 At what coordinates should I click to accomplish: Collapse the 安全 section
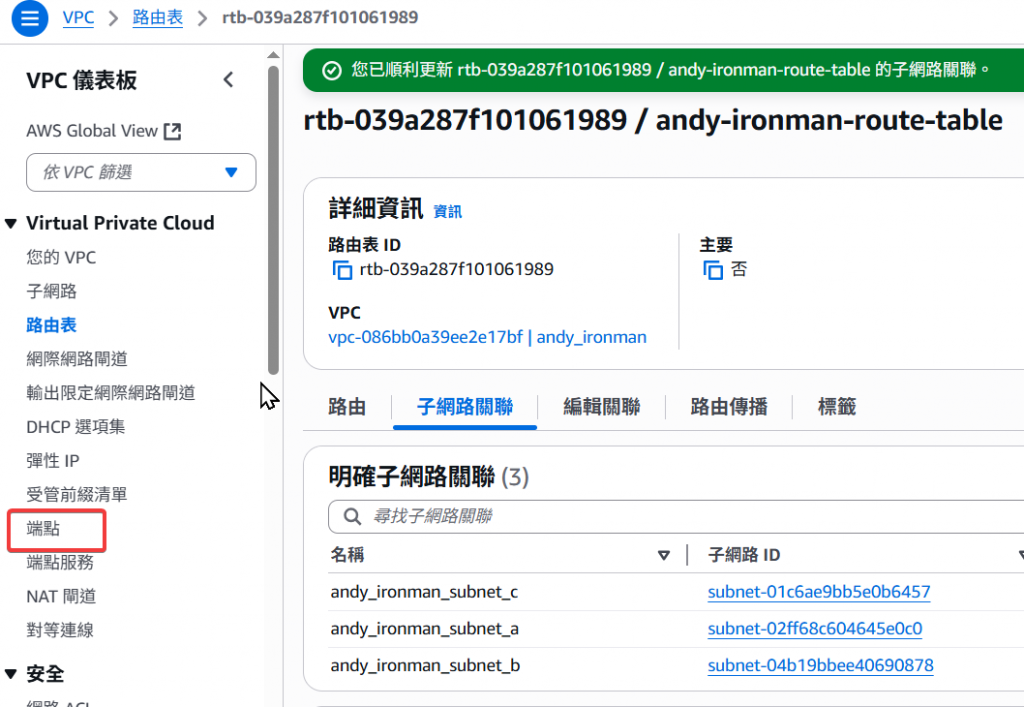pyautogui.click(x=10, y=674)
